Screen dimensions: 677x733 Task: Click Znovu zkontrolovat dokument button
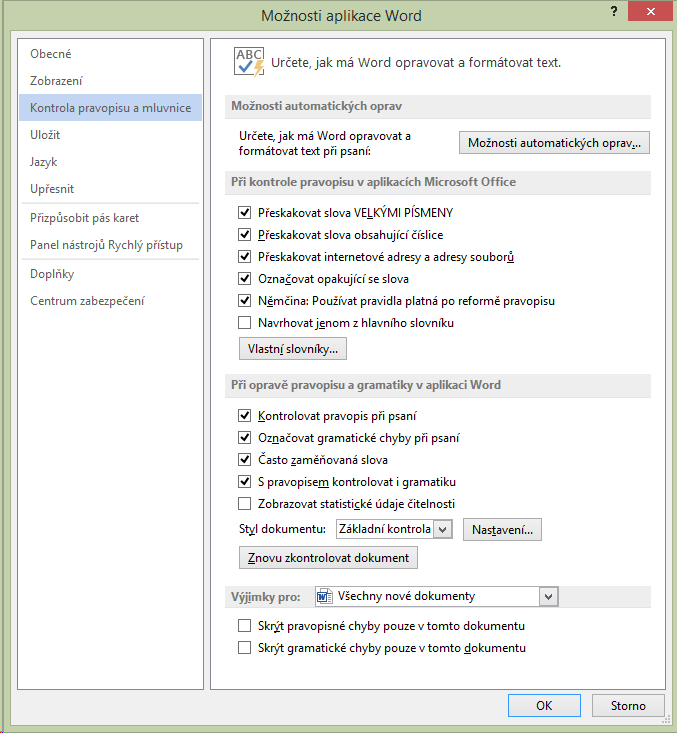[x=328, y=558]
